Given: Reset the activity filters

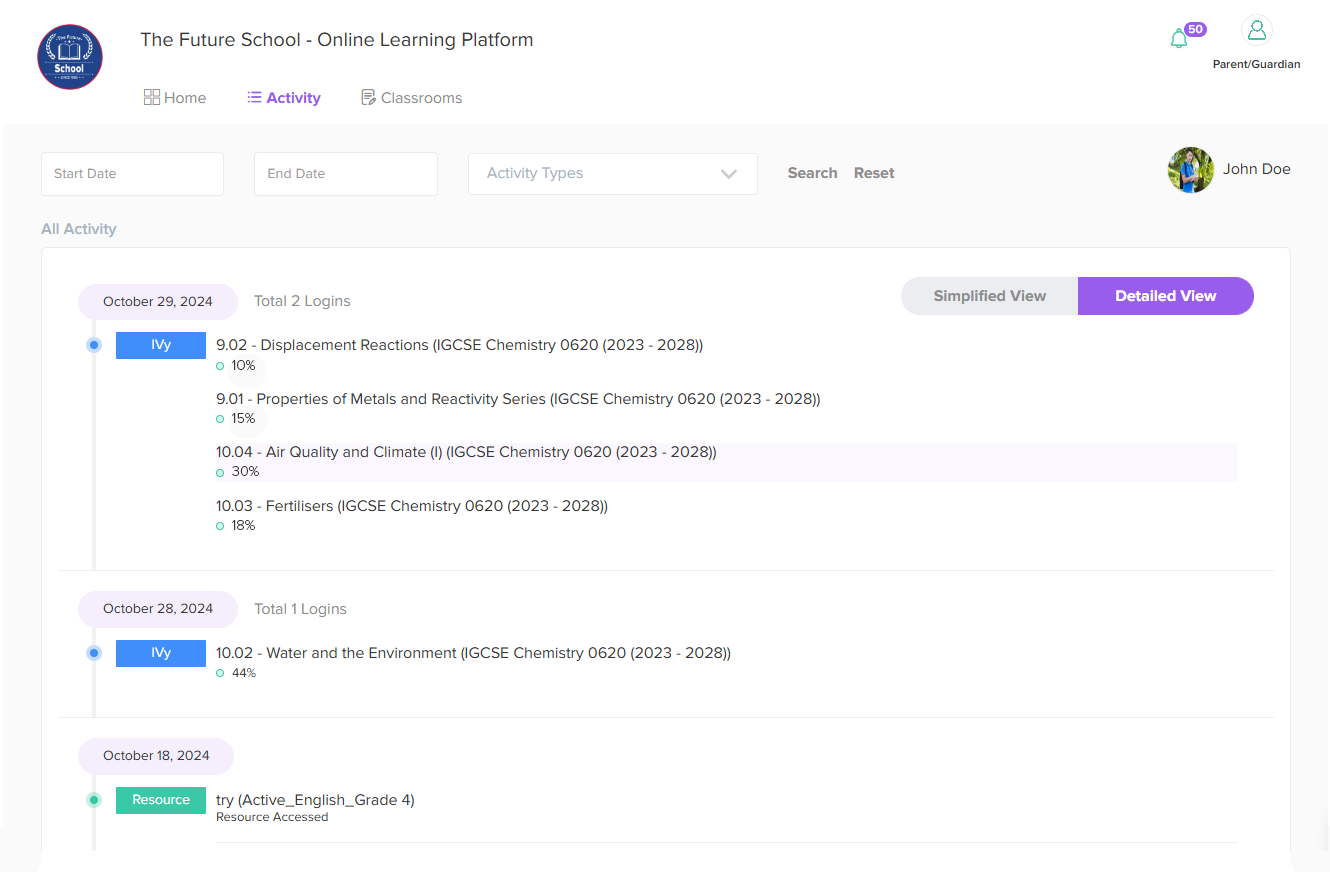Looking at the screenshot, I should click(874, 173).
